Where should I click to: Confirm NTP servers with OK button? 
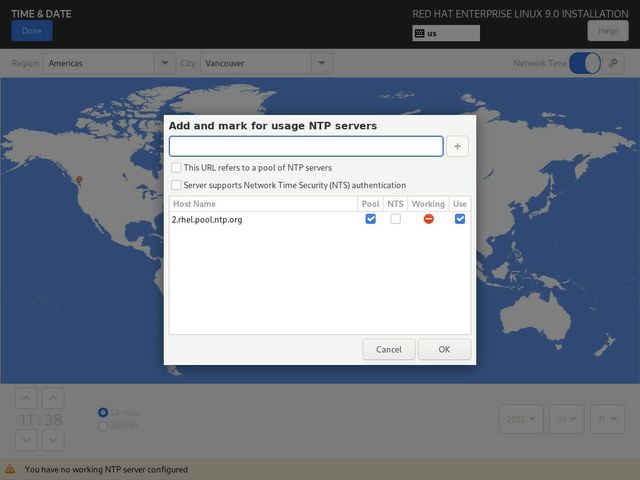coord(444,349)
